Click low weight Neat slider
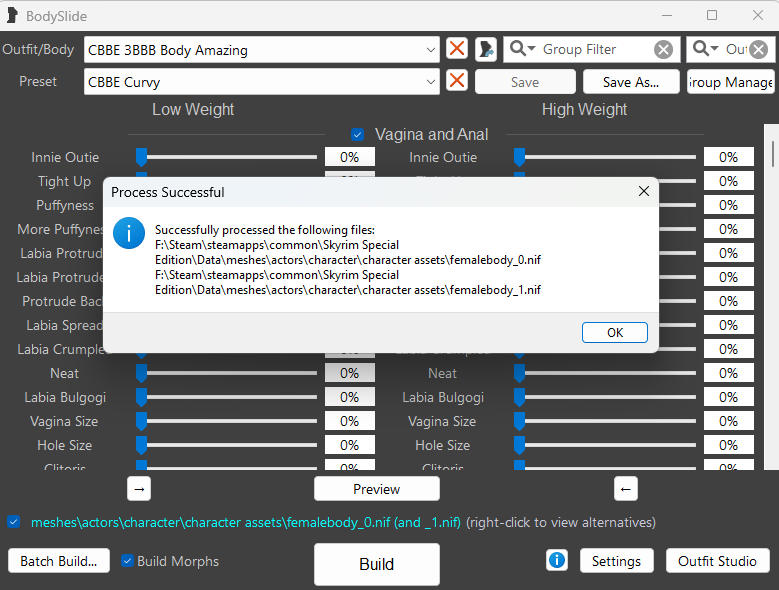This screenshot has width=779, height=590. click(227, 373)
